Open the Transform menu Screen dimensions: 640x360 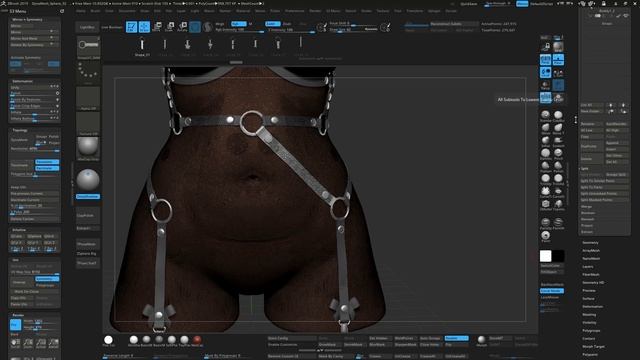point(415,11)
